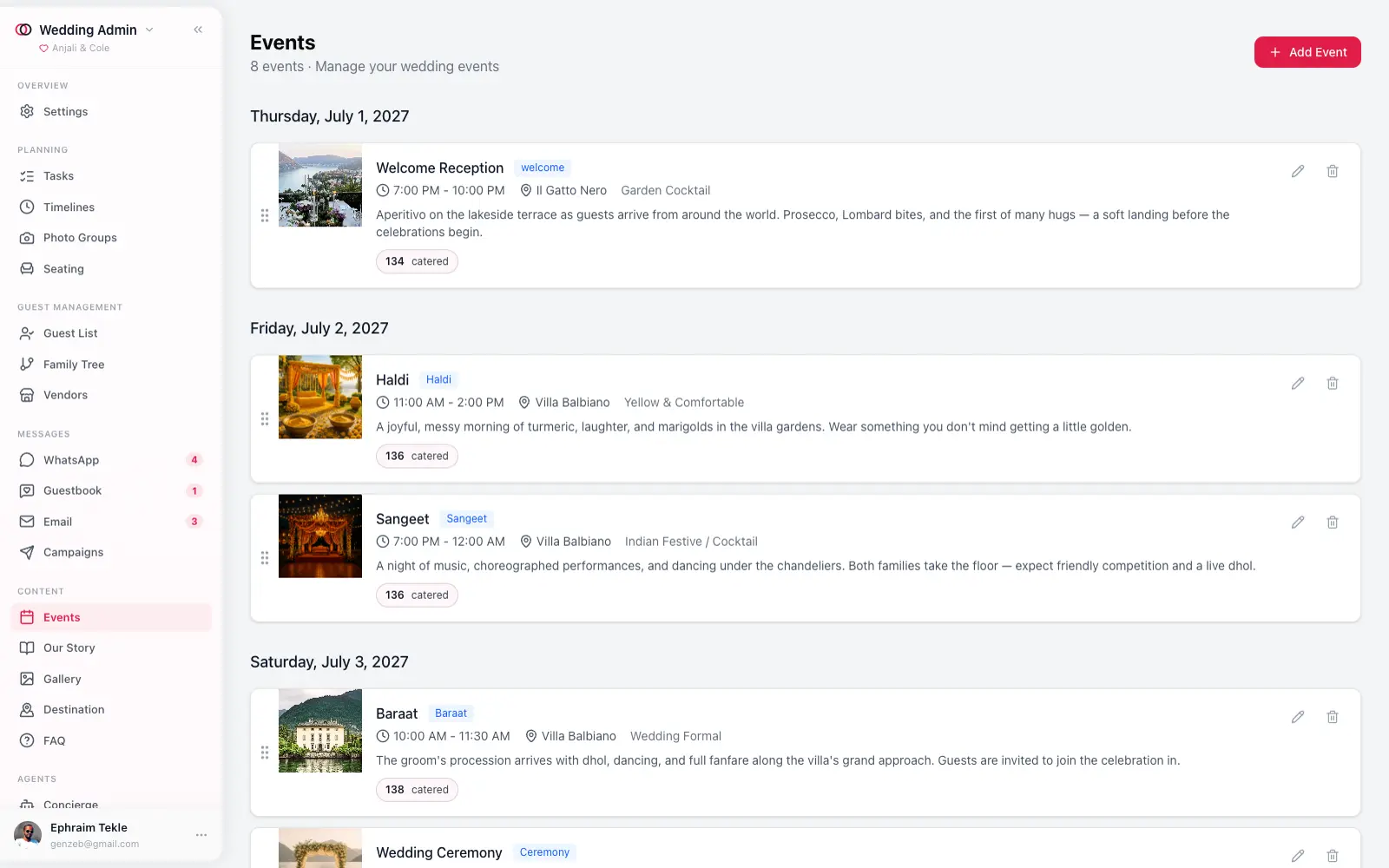1389x868 pixels.
Task: Click the Yellow & Comfortable dress code
Action: (684, 403)
